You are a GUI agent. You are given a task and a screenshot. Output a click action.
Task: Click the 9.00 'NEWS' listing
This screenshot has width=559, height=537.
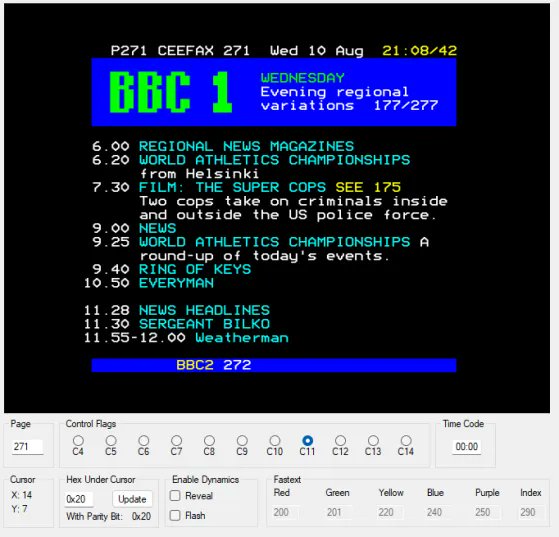tap(158, 228)
